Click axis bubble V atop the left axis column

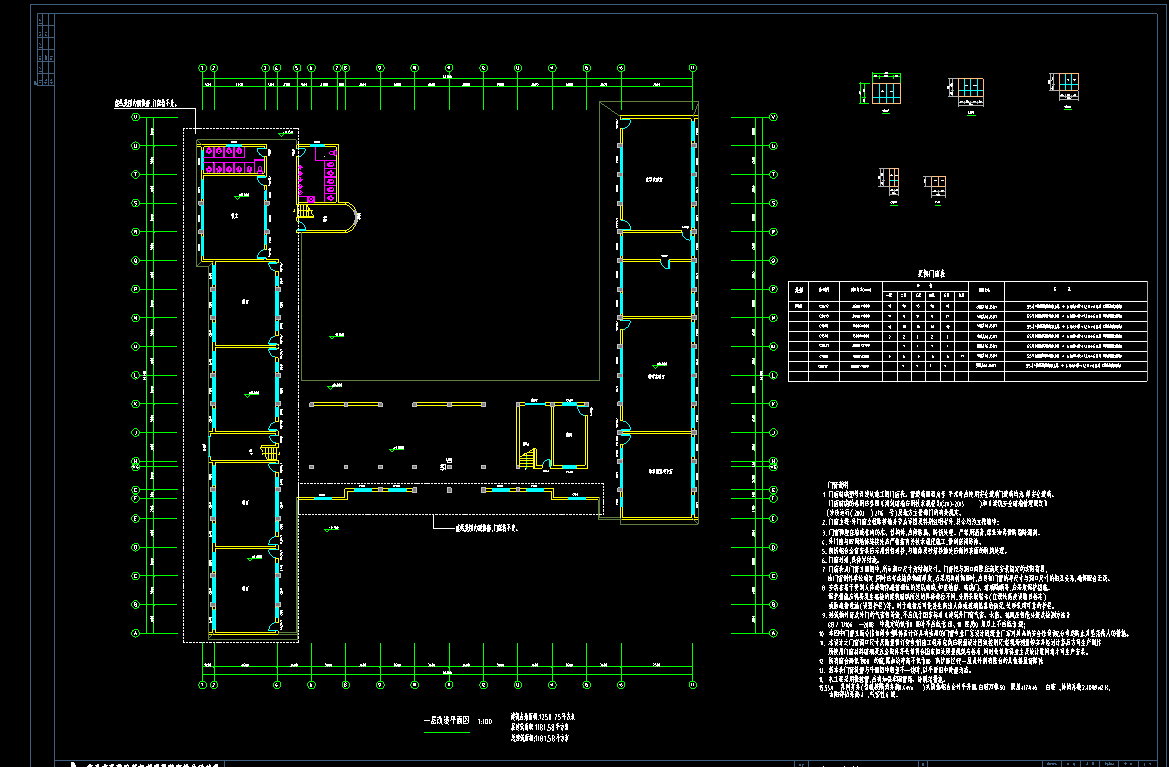click(x=136, y=117)
